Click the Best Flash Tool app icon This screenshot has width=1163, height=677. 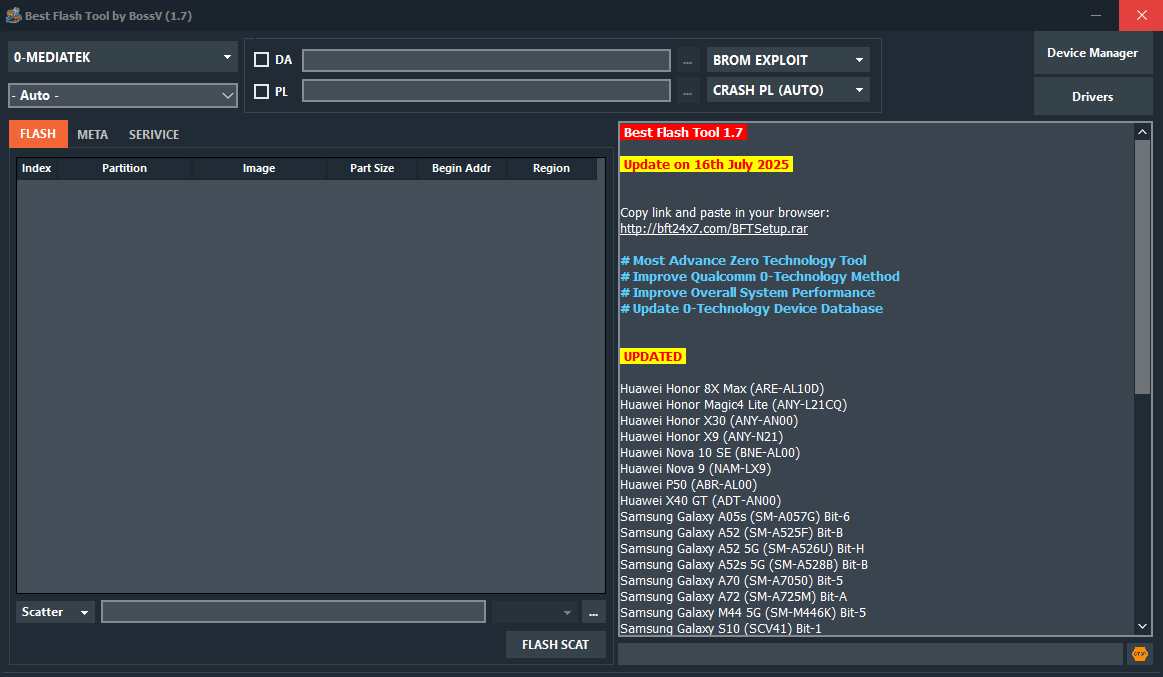13,15
